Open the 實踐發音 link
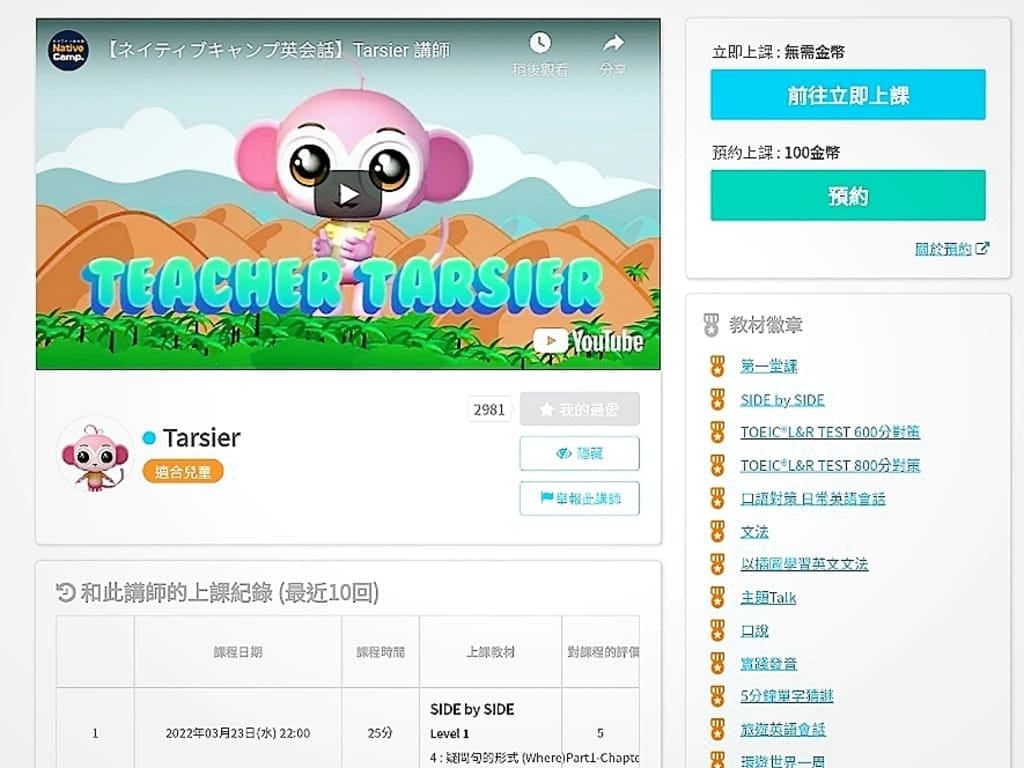Screen dimensions: 1024x768 769,664
